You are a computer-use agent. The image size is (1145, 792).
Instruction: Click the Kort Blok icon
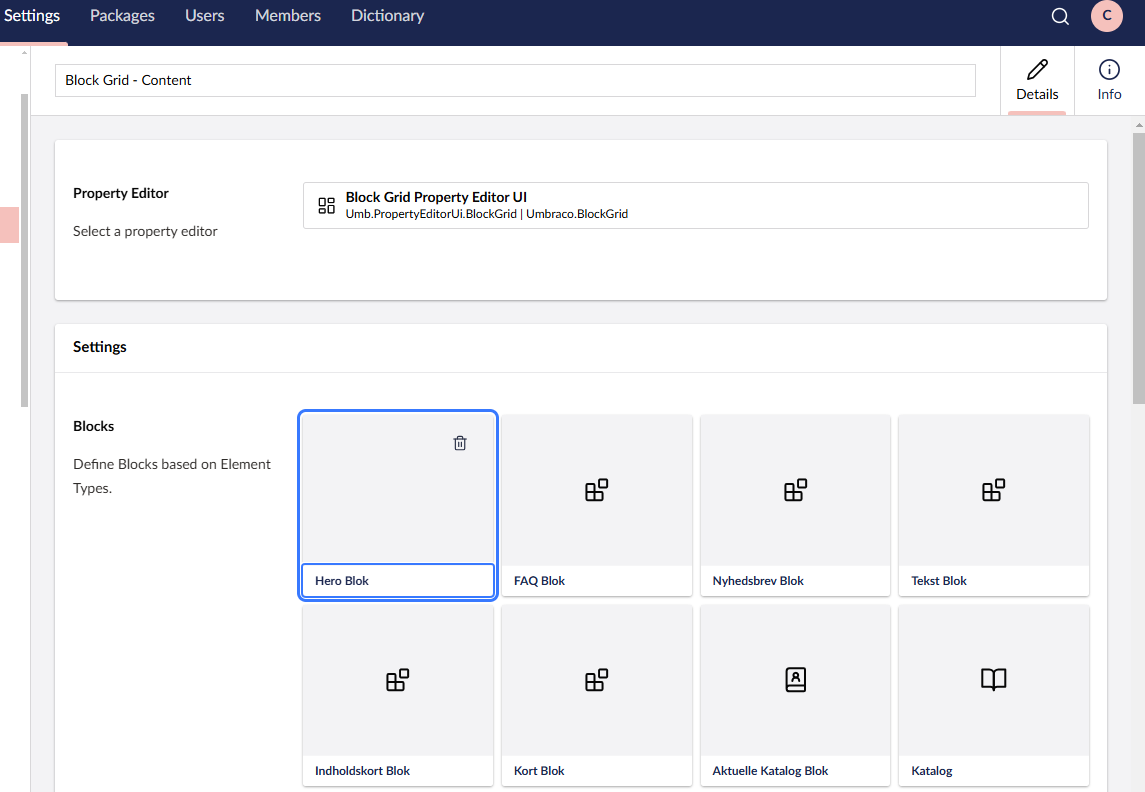coord(596,680)
